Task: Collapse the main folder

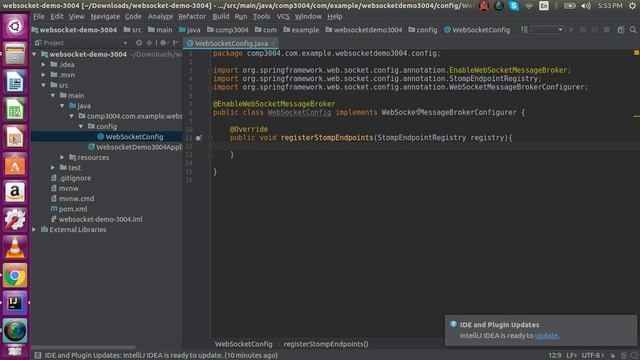Action: pos(53,96)
